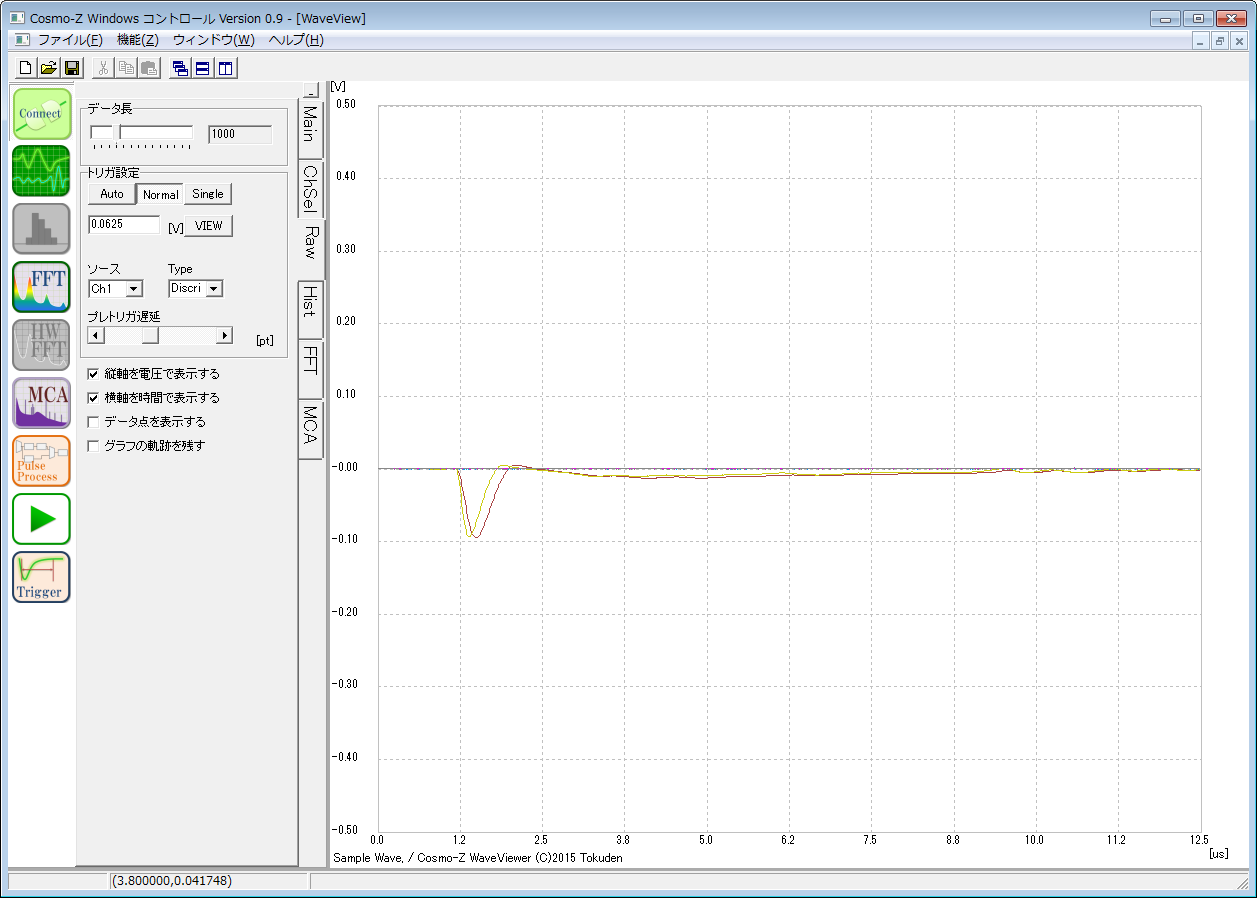1257x898 pixels.
Task: Click the open folder toolbar icon
Action: coord(48,68)
